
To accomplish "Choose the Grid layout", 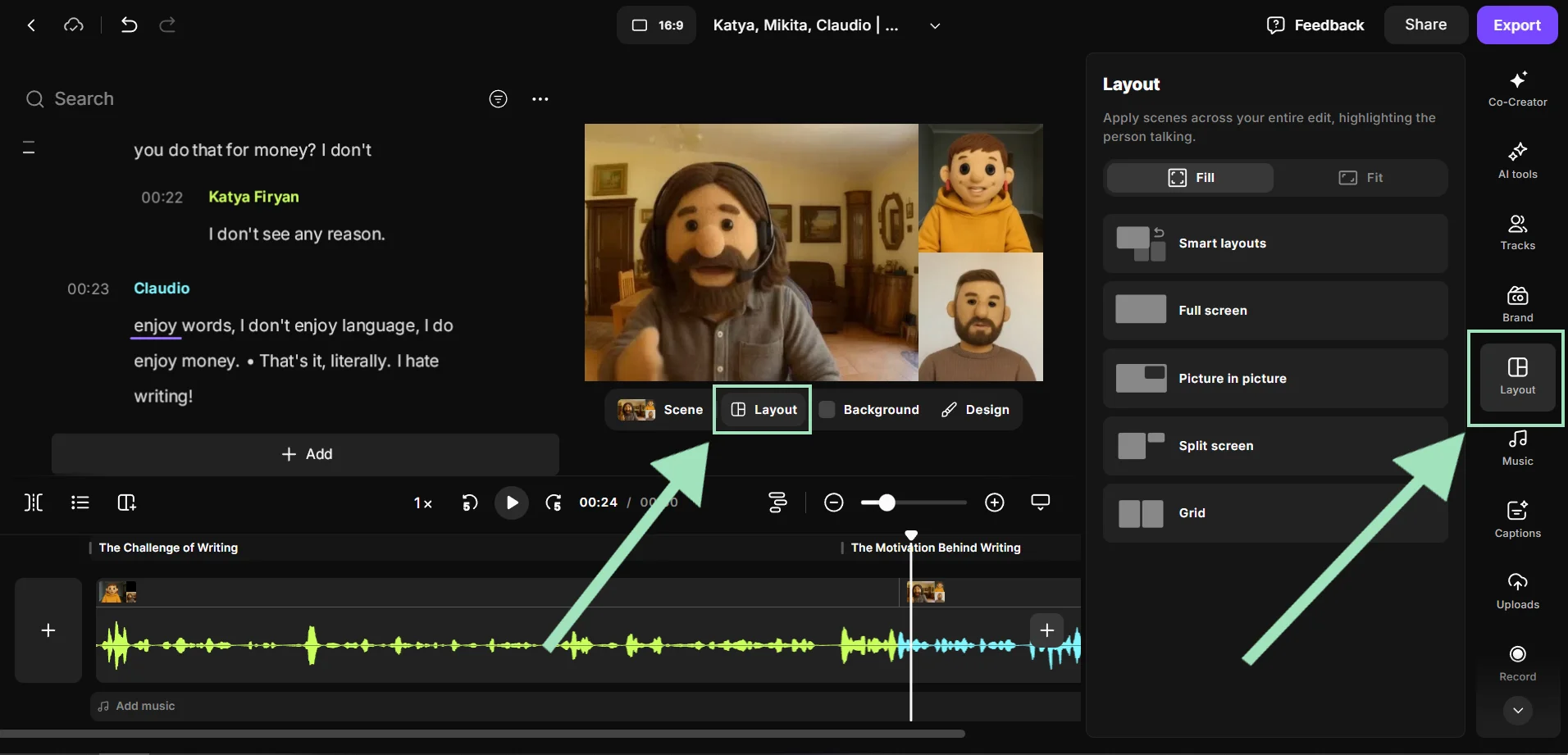I will (1275, 513).
